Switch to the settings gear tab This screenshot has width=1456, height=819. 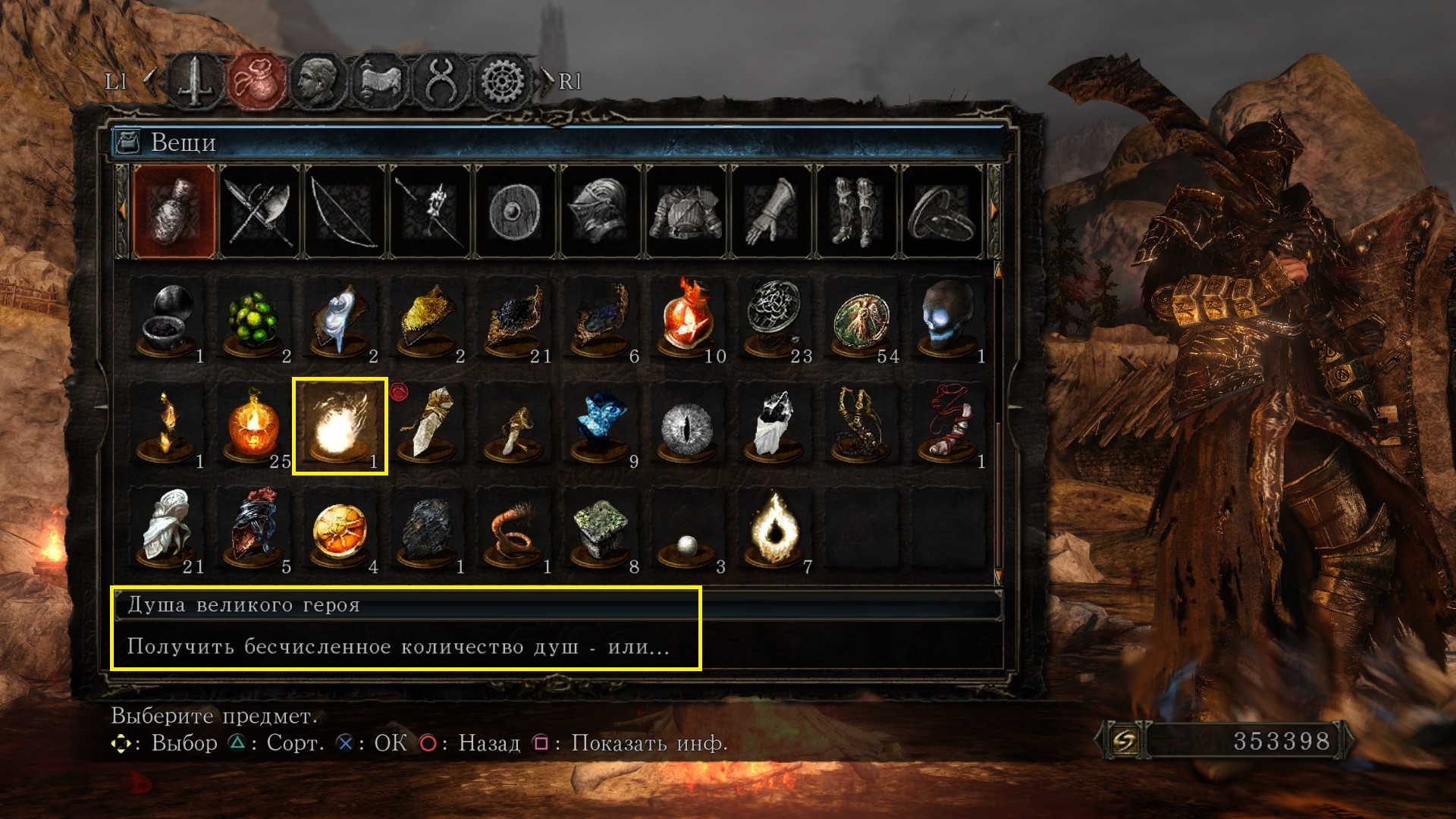(x=504, y=81)
